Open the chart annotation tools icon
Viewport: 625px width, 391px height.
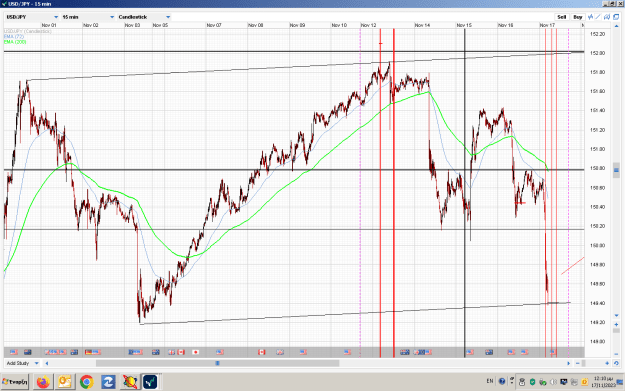click(607, 17)
